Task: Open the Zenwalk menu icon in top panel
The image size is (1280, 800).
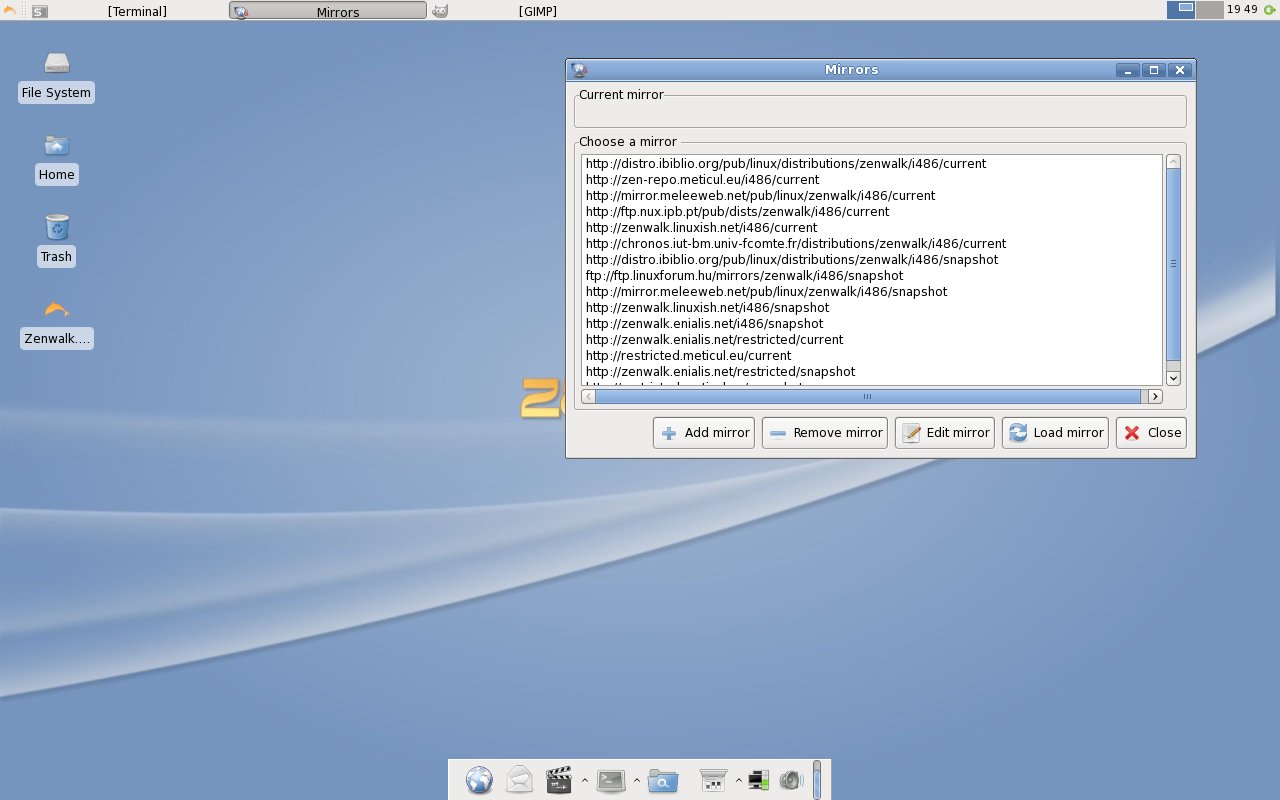Action: pyautogui.click(x=10, y=11)
